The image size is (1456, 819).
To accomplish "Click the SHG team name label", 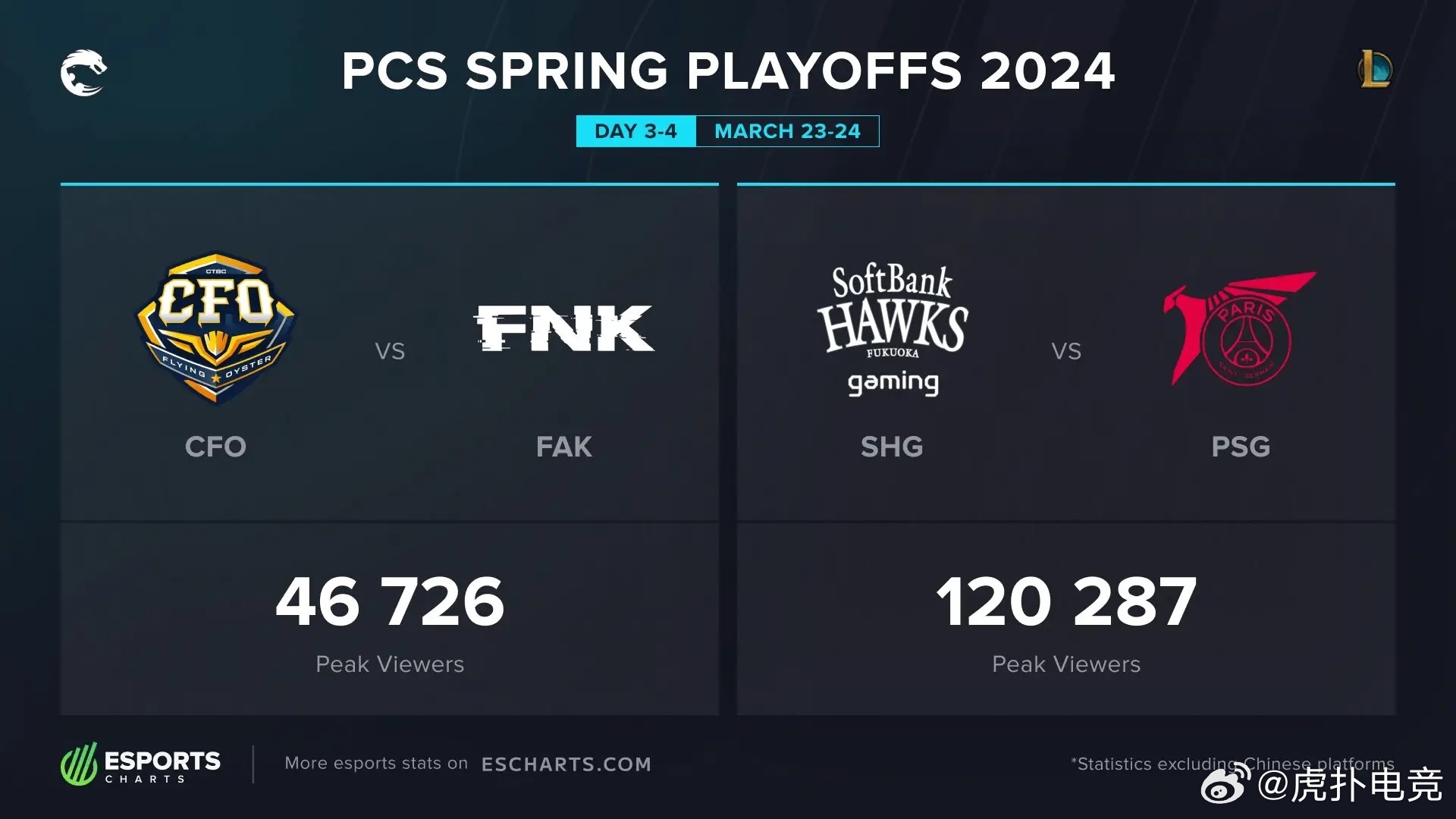I will click(x=892, y=447).
